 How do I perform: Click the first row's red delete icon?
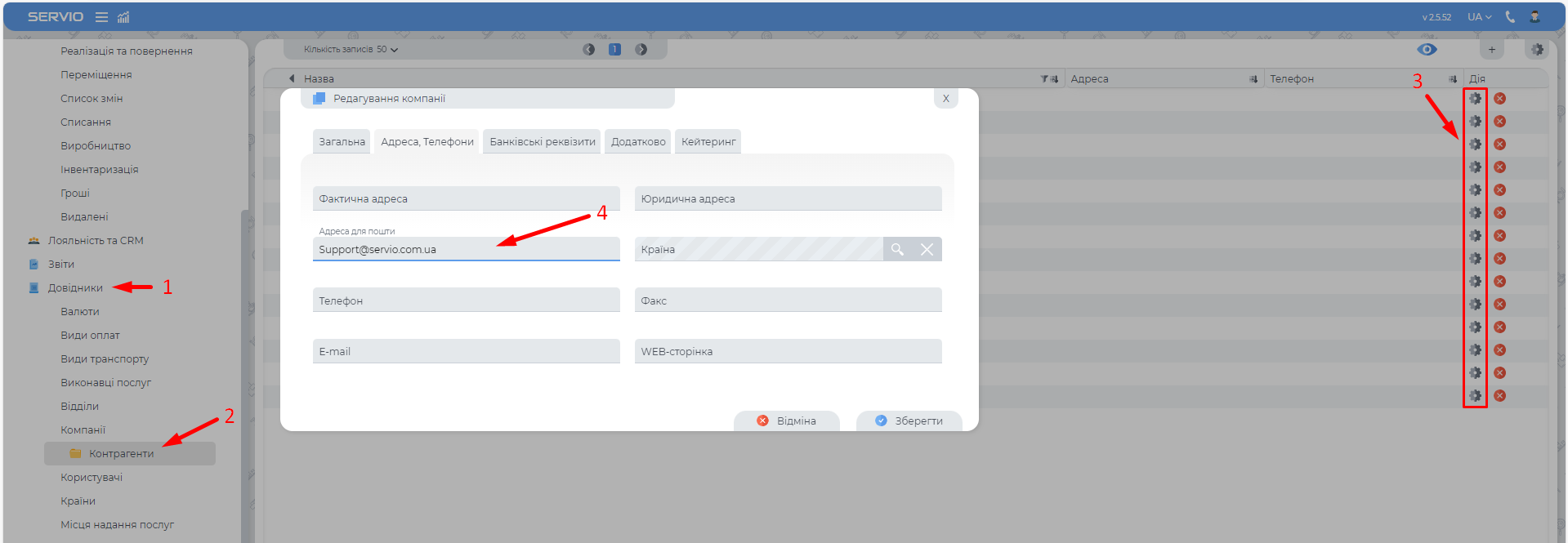[1499, 99]
